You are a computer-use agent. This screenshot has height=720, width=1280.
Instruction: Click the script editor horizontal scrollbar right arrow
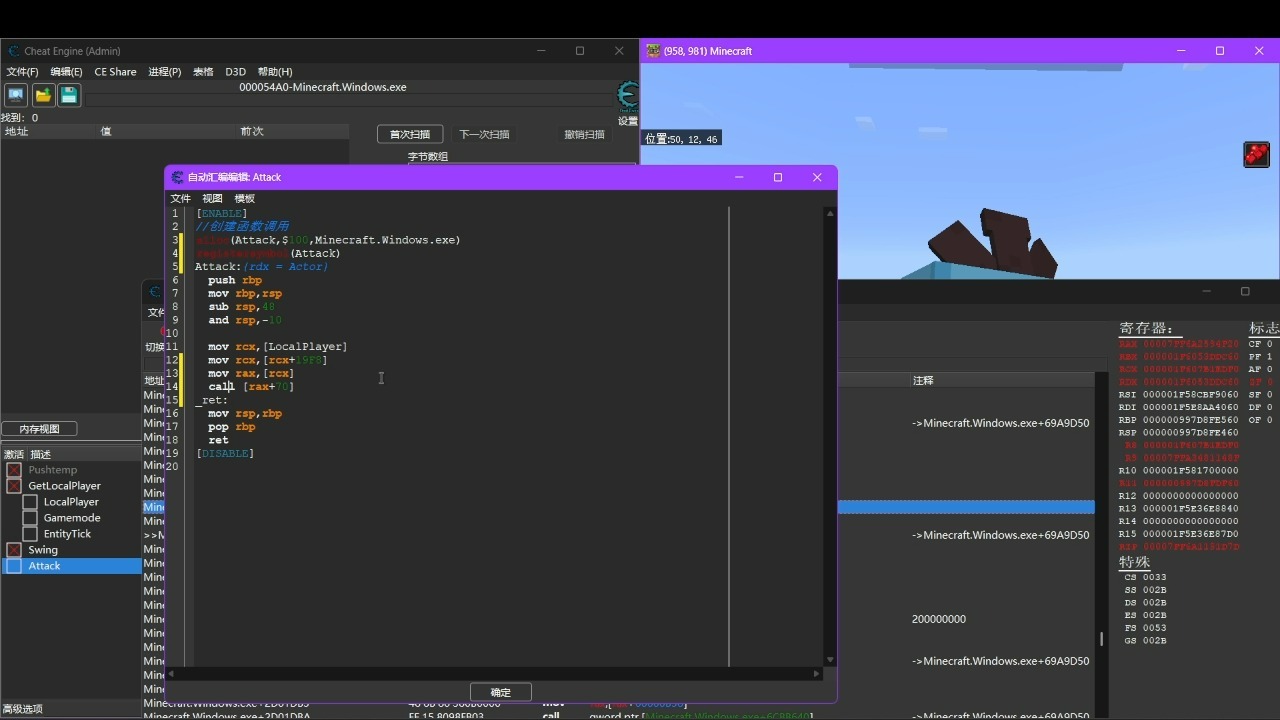click(817, 674)
